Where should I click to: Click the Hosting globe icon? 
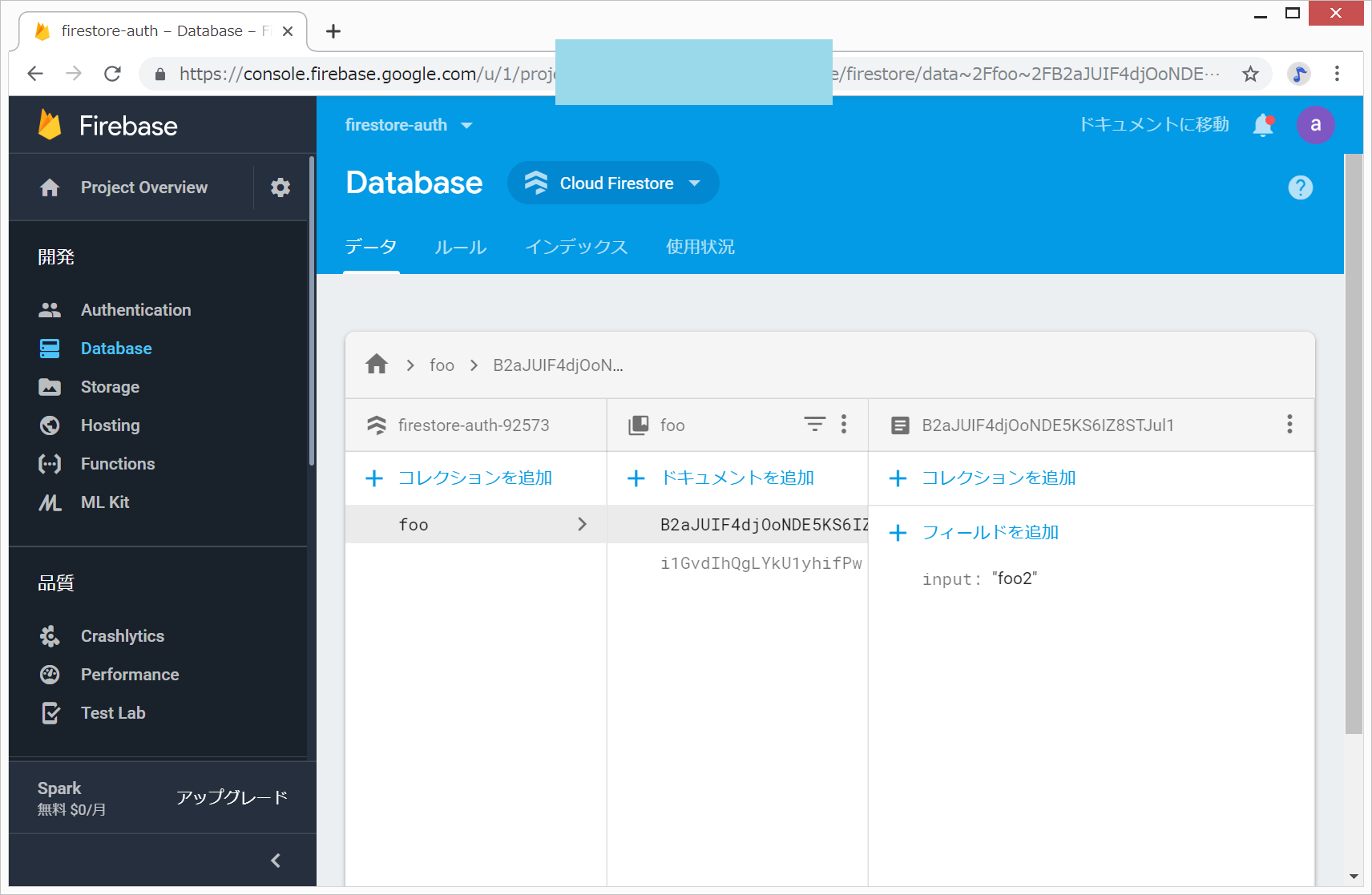tap(50, 425)
